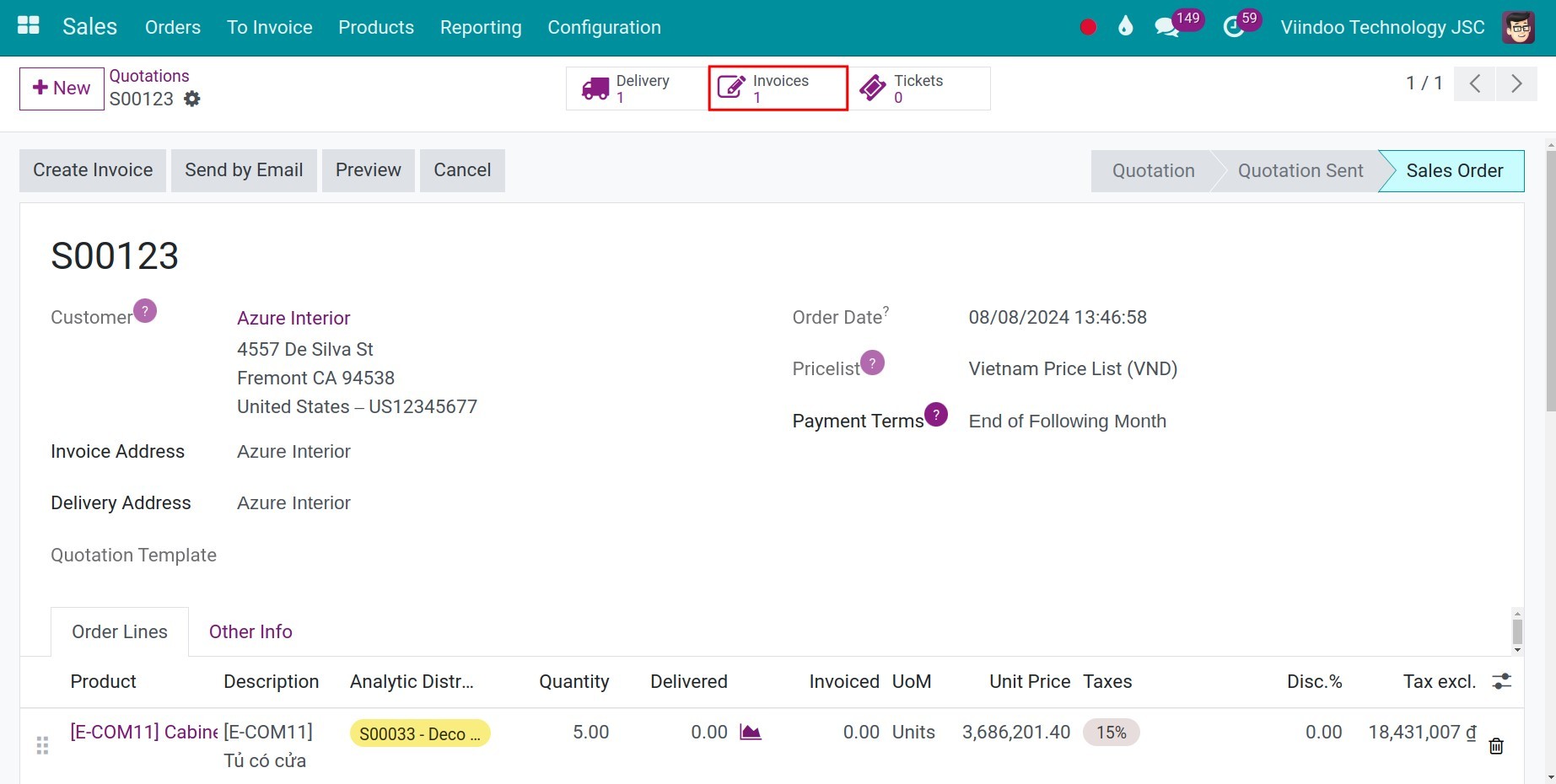Click the S00033 - Deco analytic tag
The width and height of the screenshot is (1556, 784).
coord(420,733)
